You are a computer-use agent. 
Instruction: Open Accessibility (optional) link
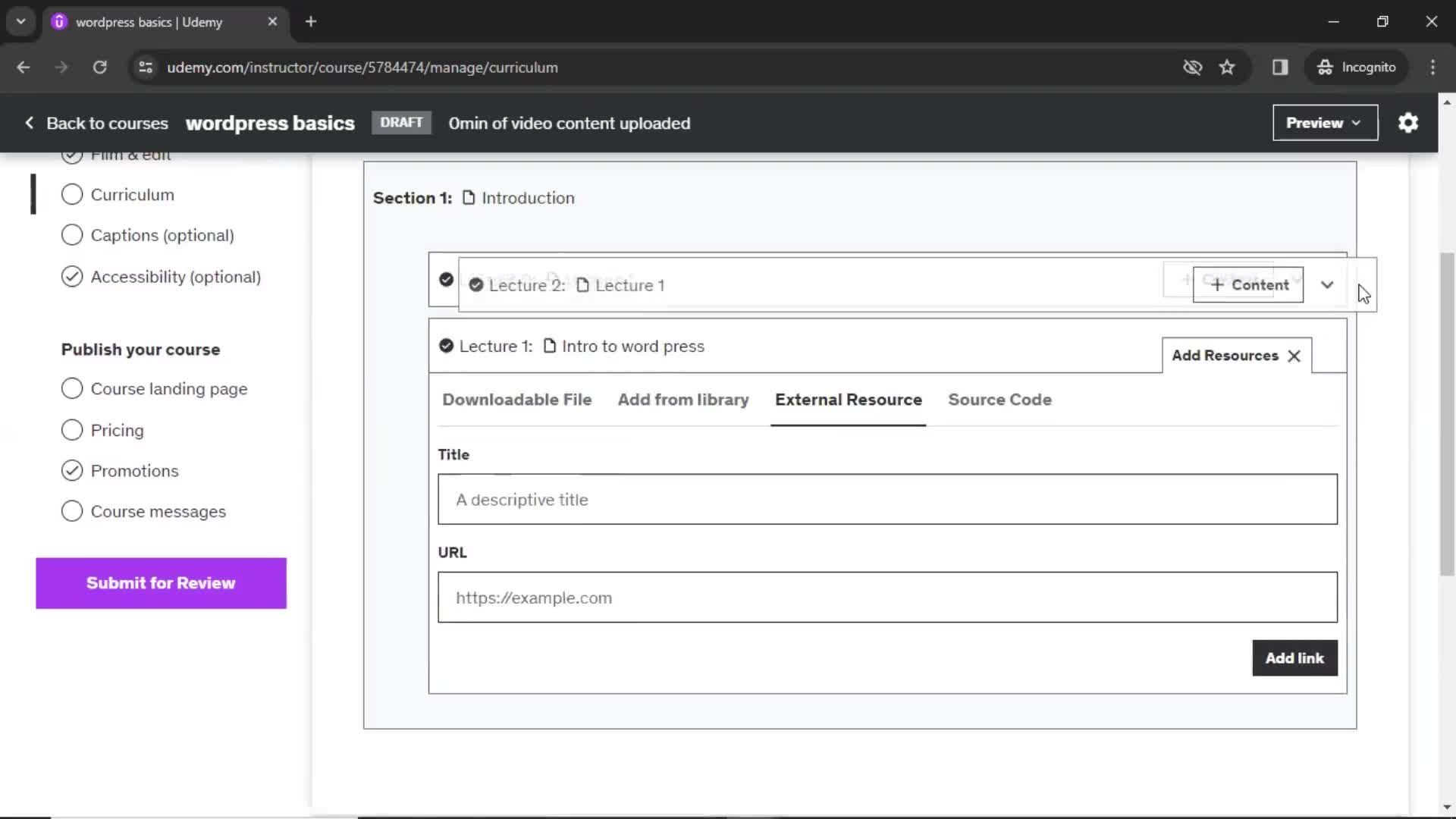[176, 277]
